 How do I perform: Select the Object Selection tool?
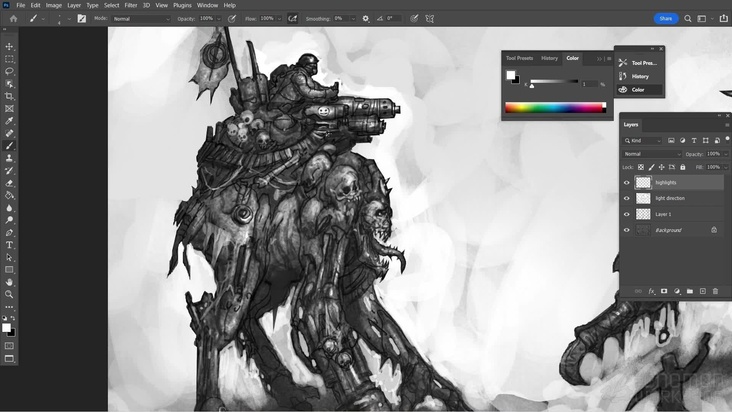coord(9,84)
